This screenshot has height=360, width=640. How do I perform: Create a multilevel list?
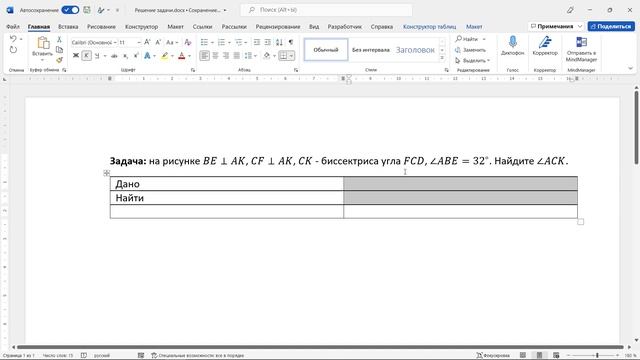click(238, 42)
